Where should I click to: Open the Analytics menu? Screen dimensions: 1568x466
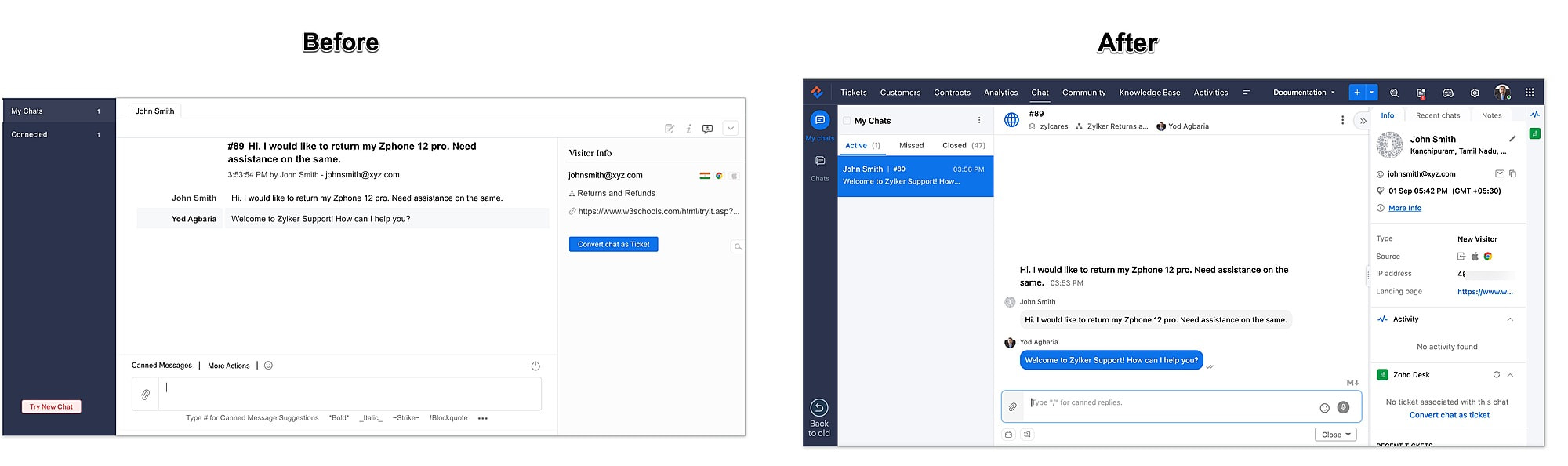point(1001,93)
